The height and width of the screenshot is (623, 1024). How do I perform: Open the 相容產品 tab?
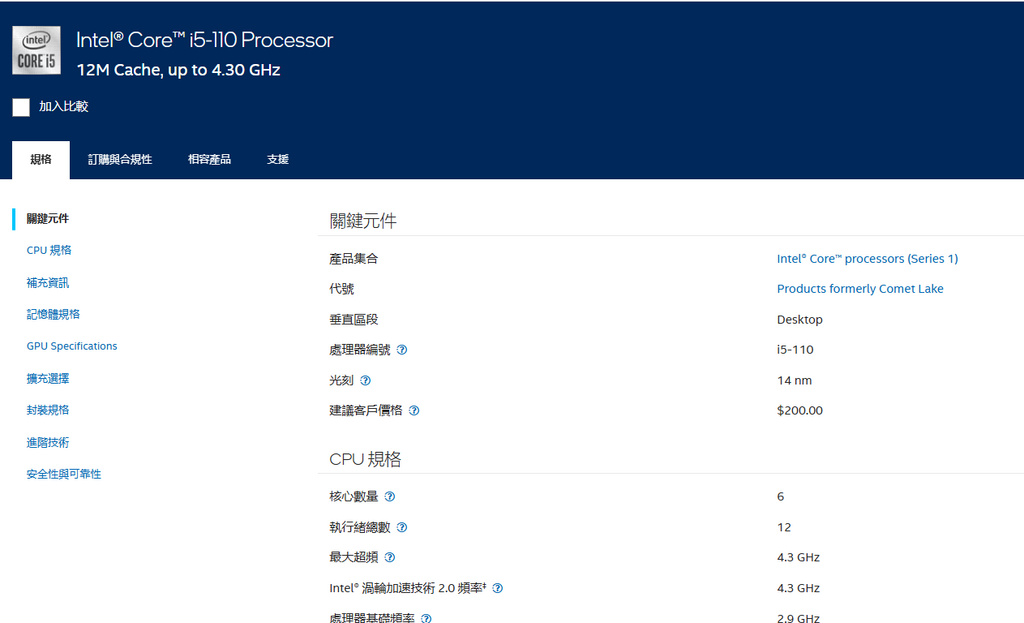tap(209, 158)
